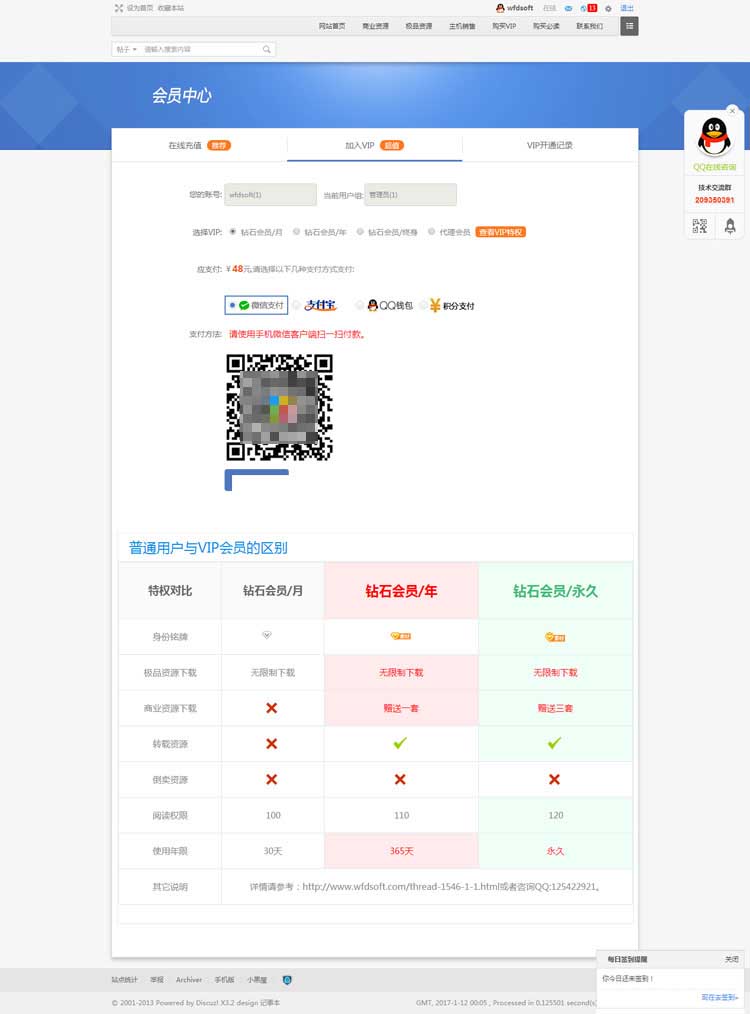Open the hamburger menu in navigation bar
The image size is (750, 1014).
[x=629, y=26]
